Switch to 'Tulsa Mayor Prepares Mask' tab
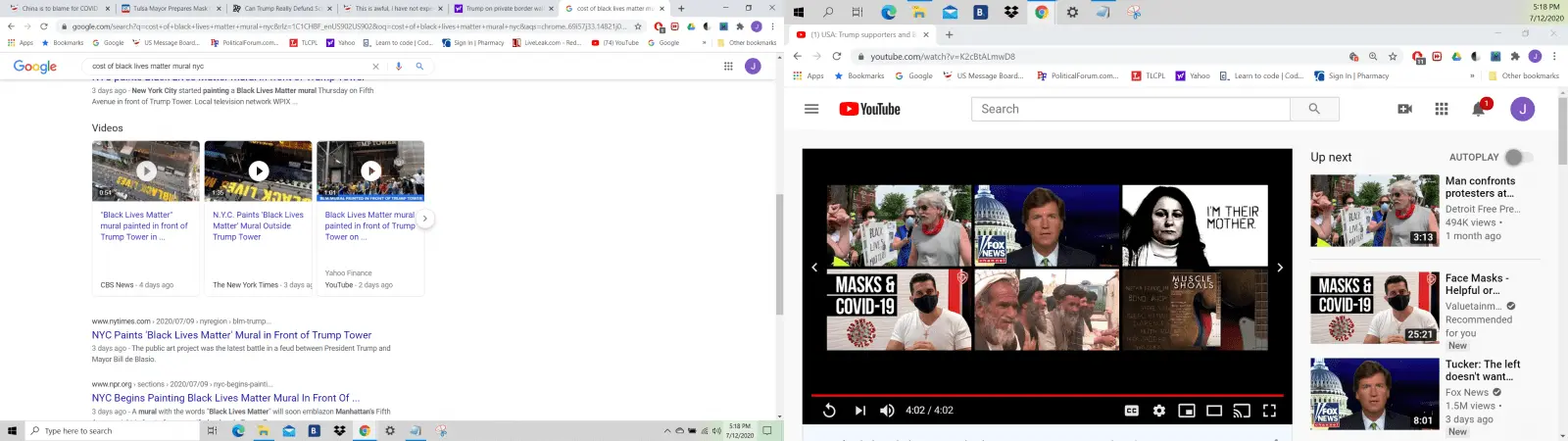Image resolution: width=1568 pixels, height=441 pixels. (169, 8)
